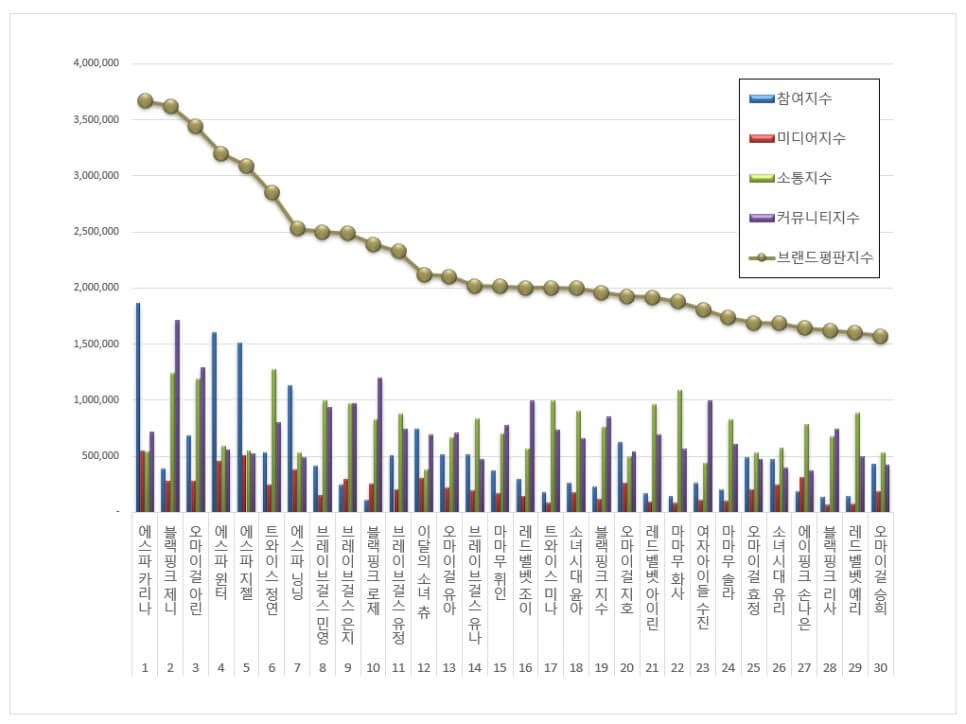The height and width of the screenshot is (724, 966).
Task: Select the 참여지수 legend text label
Action: click(x=804, y=98)
